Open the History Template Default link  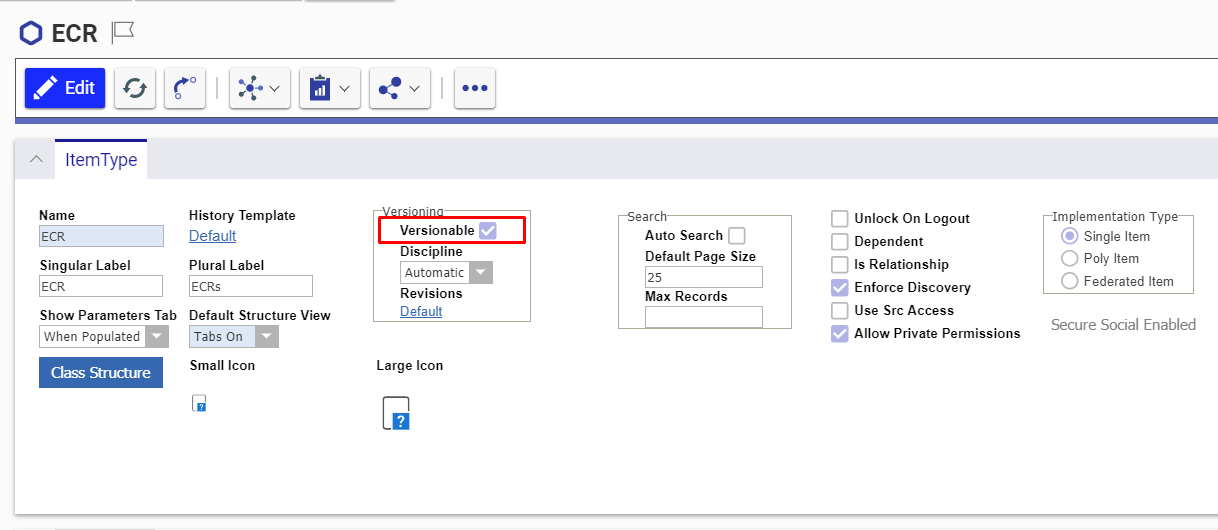pos(212,236)
